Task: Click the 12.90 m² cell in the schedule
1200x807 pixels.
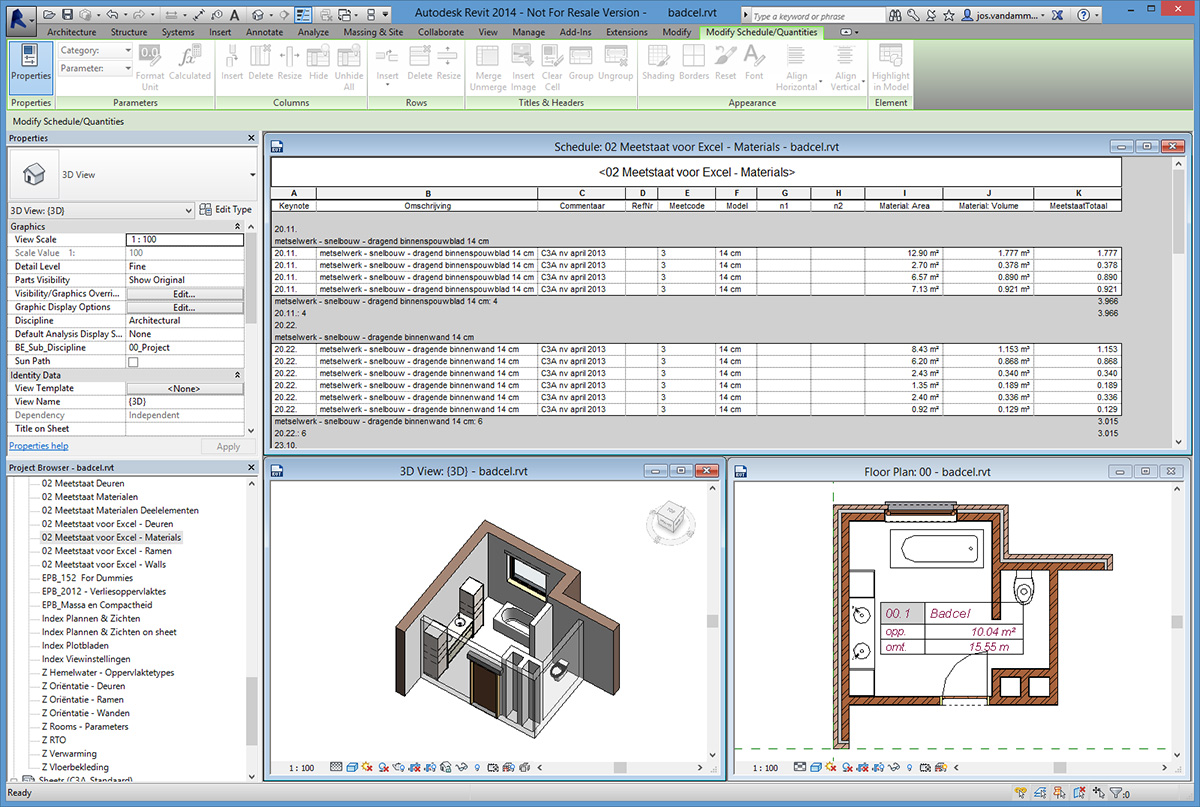Action: 904,253
